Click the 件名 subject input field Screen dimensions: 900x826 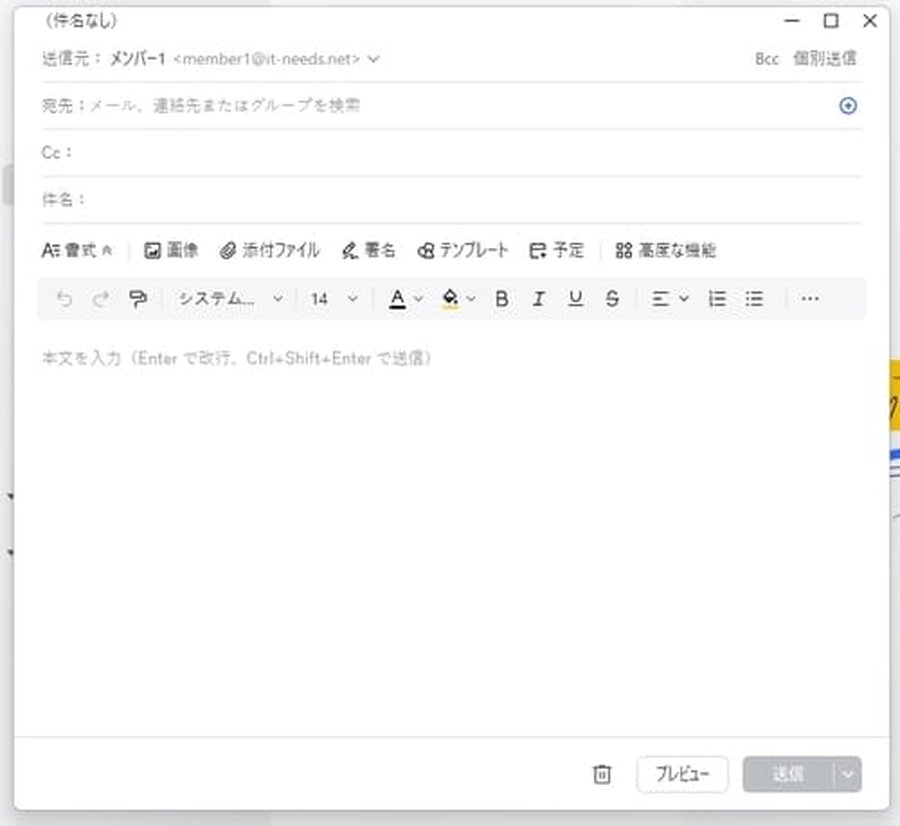[x=470, y=200]
